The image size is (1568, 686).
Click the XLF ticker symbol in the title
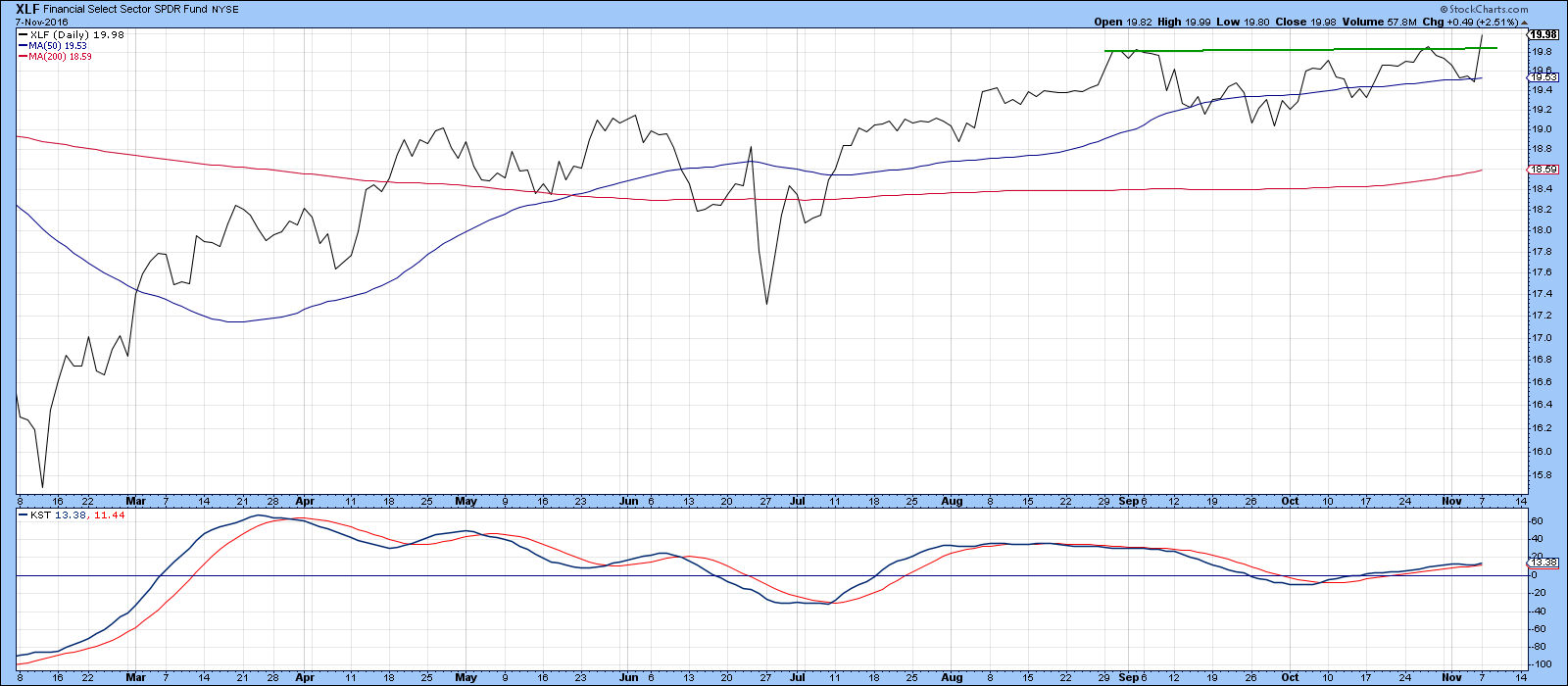coord(27,9)
